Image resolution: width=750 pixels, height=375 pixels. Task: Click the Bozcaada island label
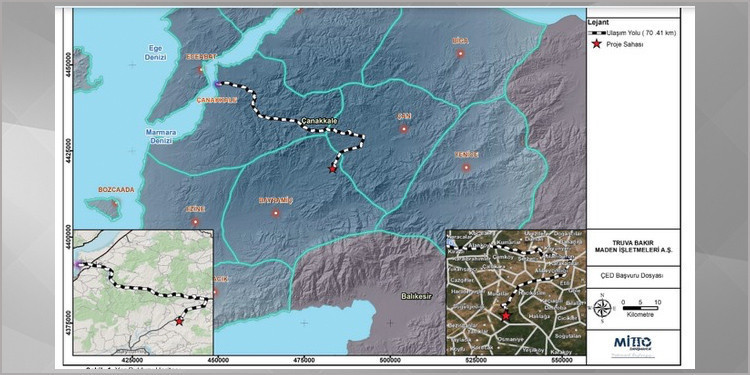click(x=116, y=190)
